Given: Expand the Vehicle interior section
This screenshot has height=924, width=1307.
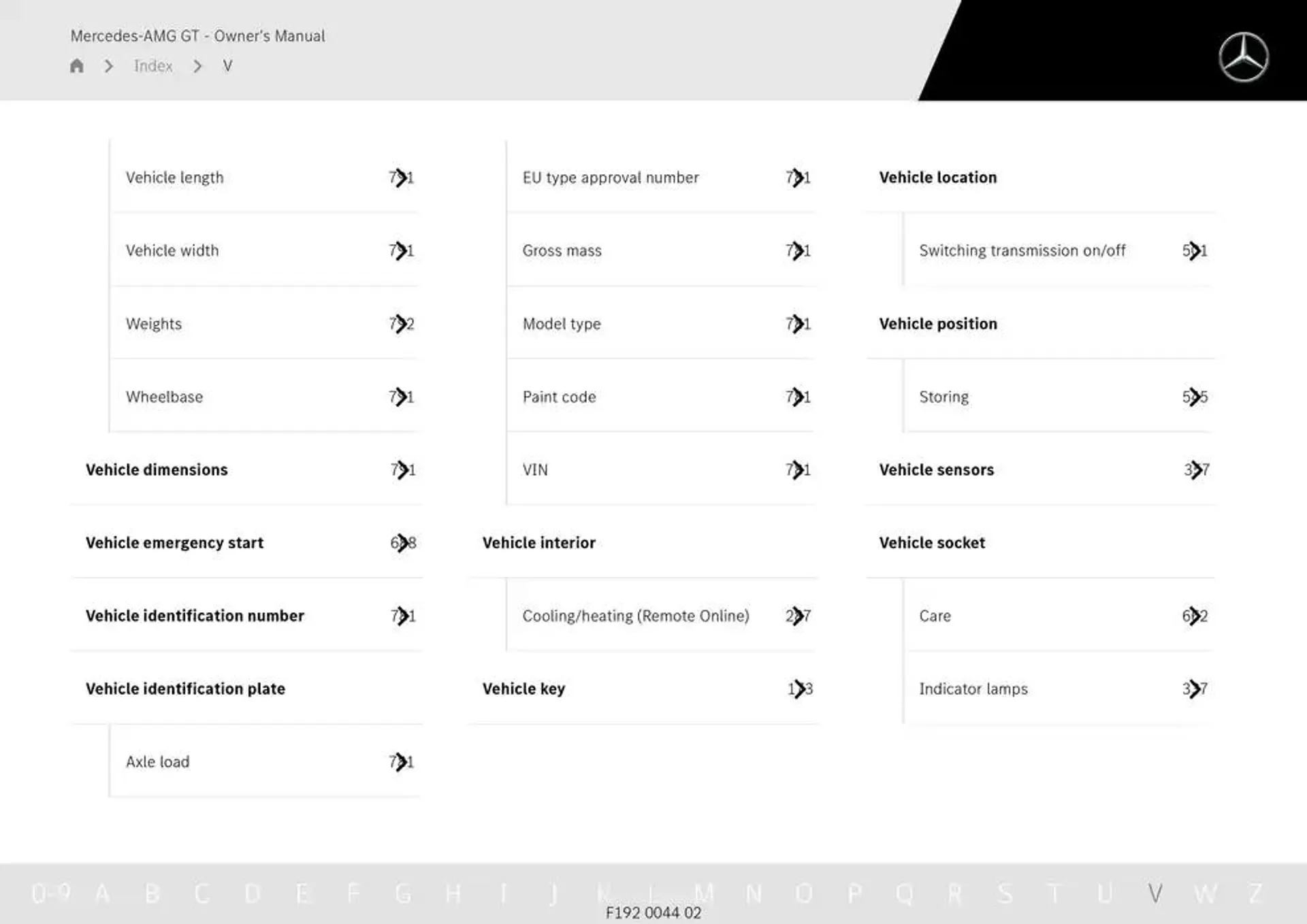Looking at the screenshot, I should 540,542.
